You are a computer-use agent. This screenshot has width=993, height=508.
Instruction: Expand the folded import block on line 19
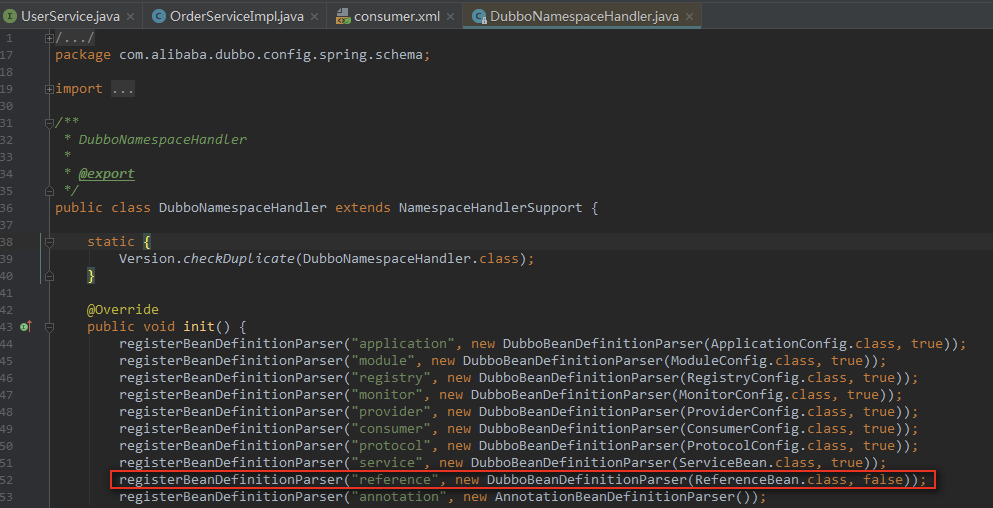coord(49,89)
